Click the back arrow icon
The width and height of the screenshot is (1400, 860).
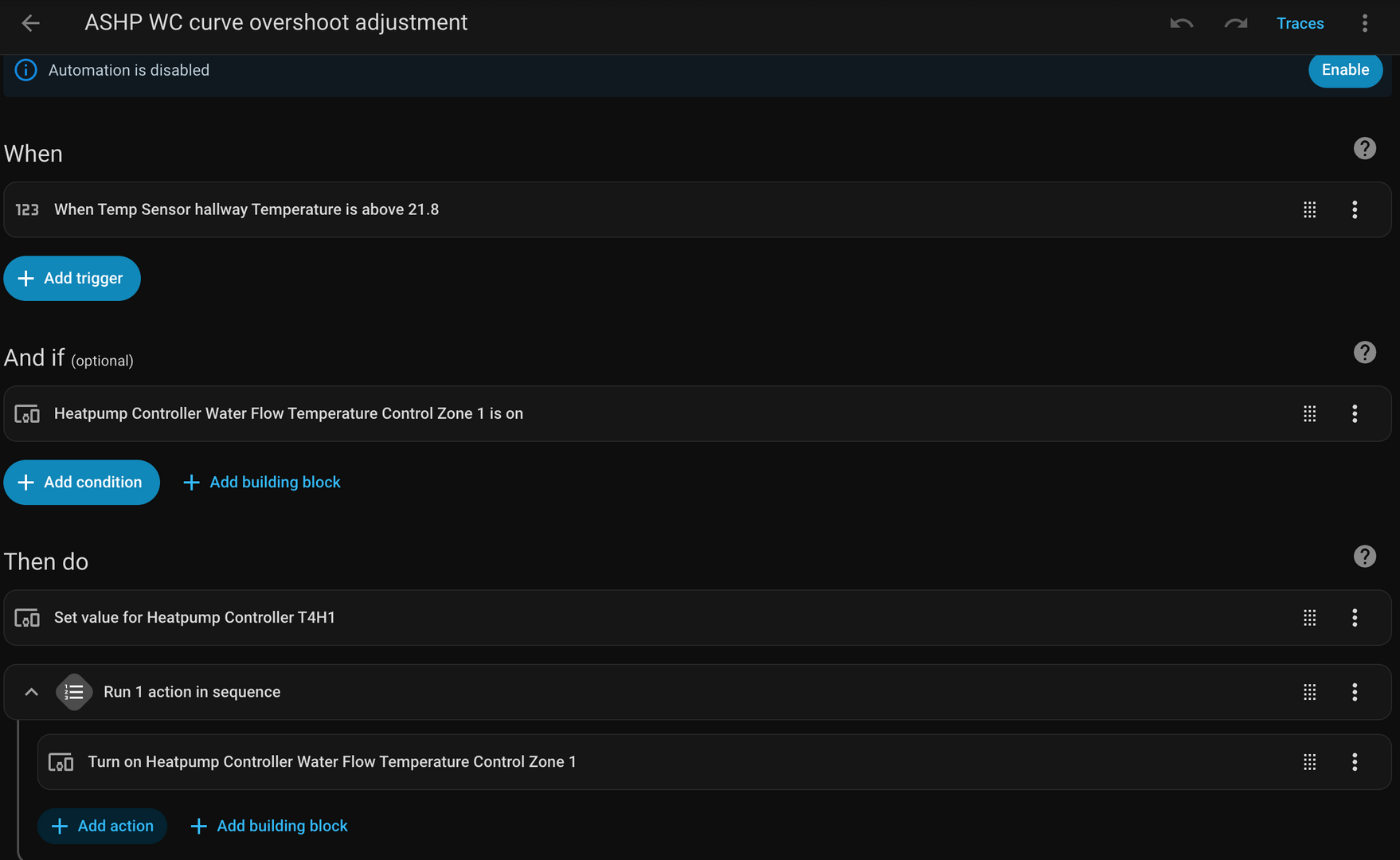(x=31, y=23)
